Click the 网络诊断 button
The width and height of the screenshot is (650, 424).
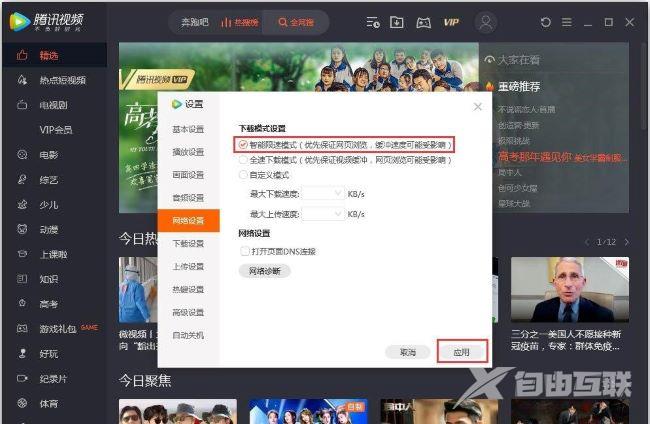(264, 271)
